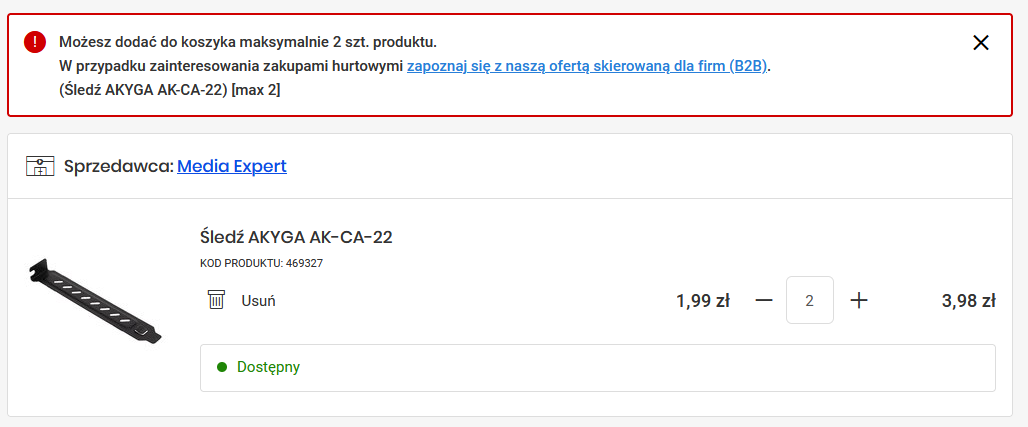
Task: Click the maximum 2 szt. warning message
Action: 248,42
